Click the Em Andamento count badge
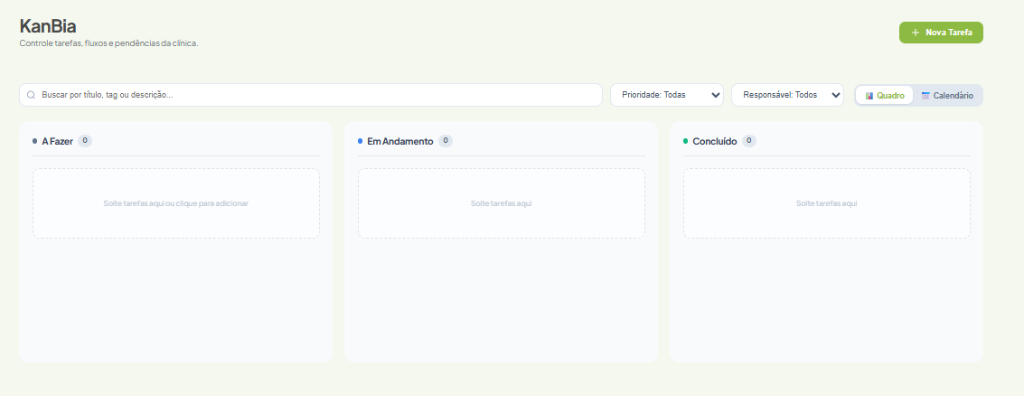The height and width of the screenshot is (396, 1024). click(445, 140)
